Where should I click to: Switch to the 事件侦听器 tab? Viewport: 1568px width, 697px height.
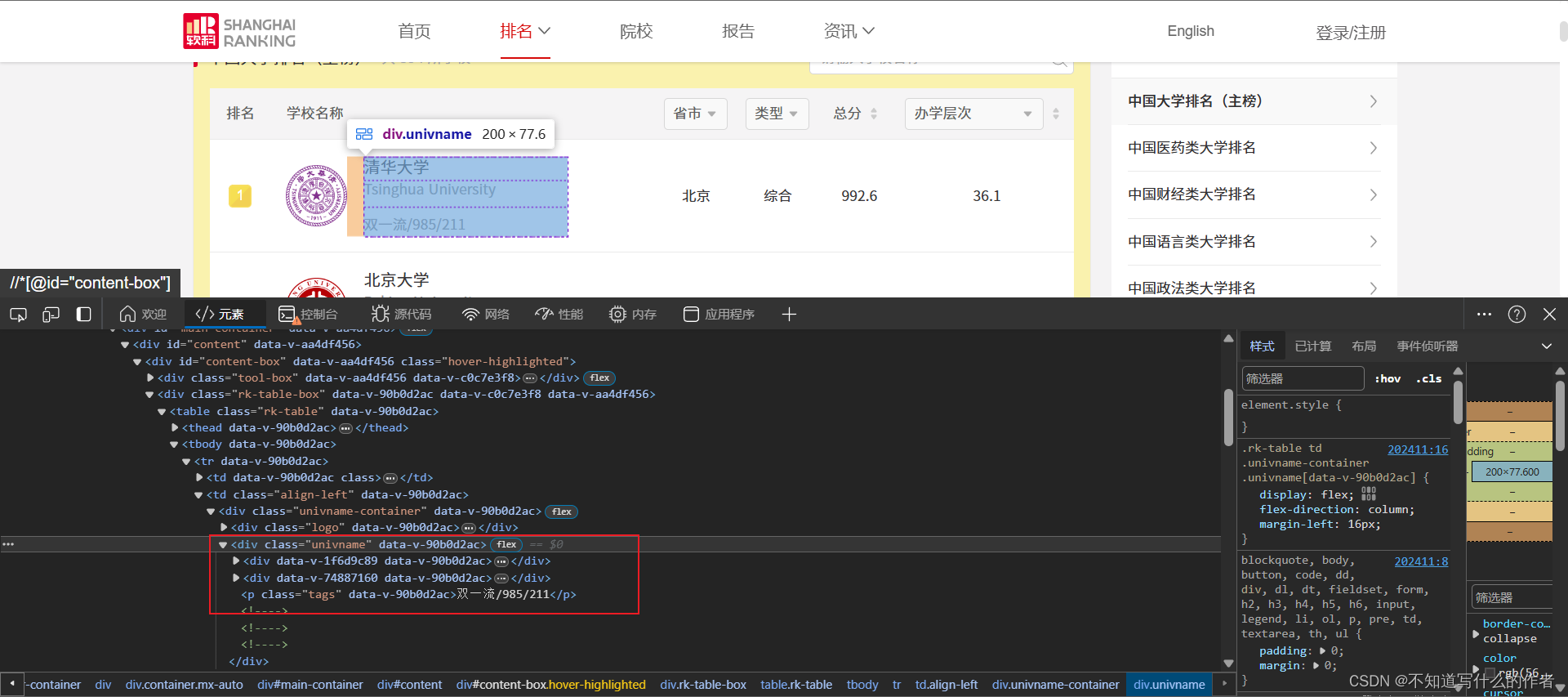pyautogui.click(x=1427, y=346)
